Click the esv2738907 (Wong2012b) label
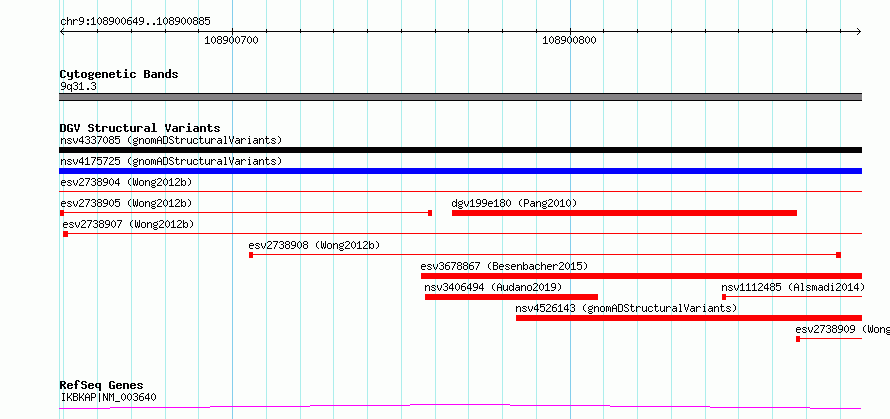Image resolution: width=890 pixels, height=419 pixels. pos(128,224)
